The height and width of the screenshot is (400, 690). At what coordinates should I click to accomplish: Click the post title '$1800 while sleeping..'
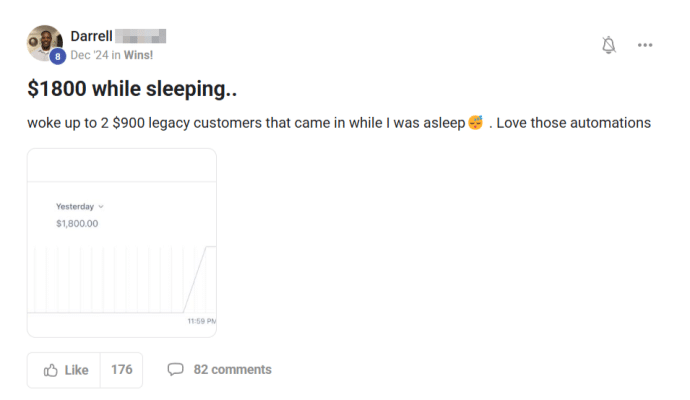coord(132,88)
